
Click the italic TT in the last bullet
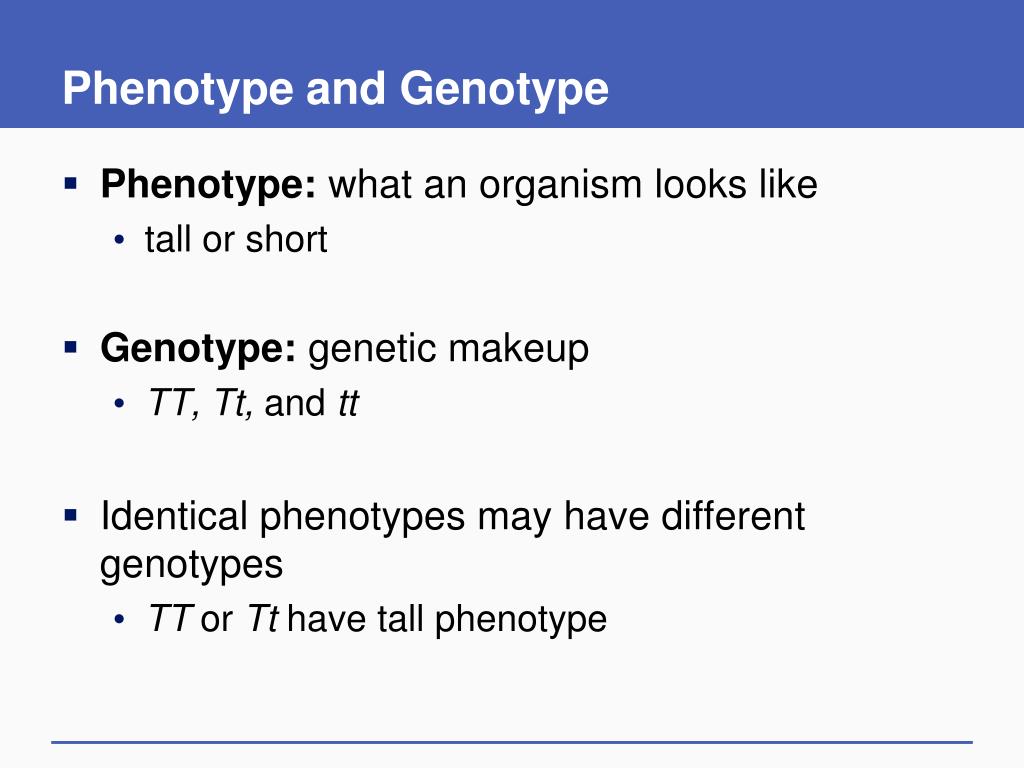(170, 618)
